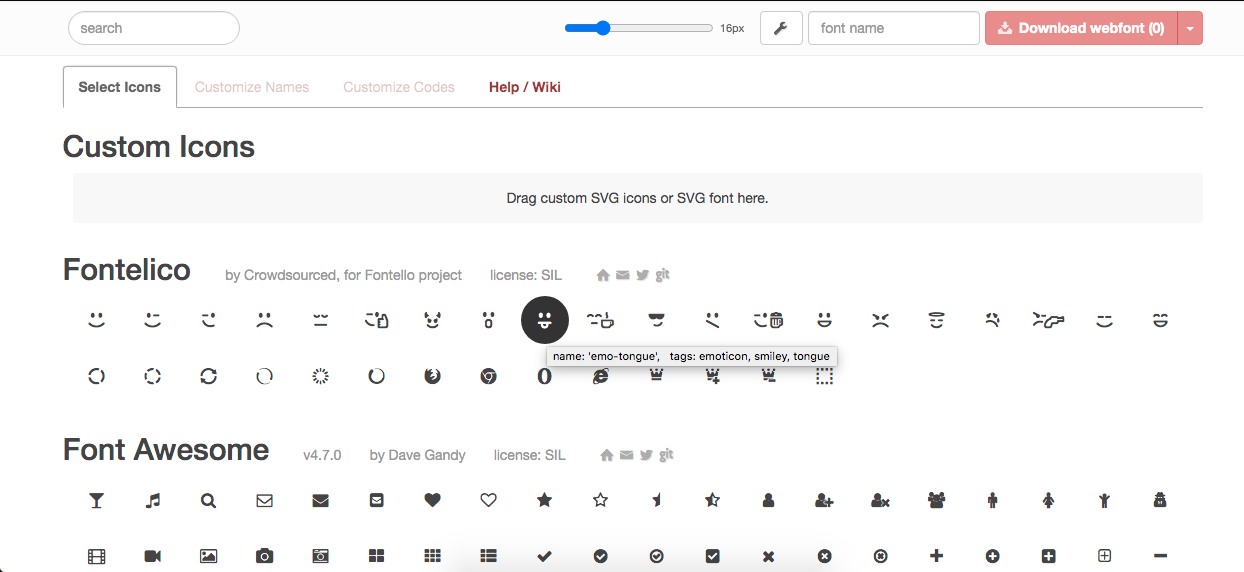Select the Font Awesome music note icon
Screen dimensions: 1244x572
tap(153, 500)
